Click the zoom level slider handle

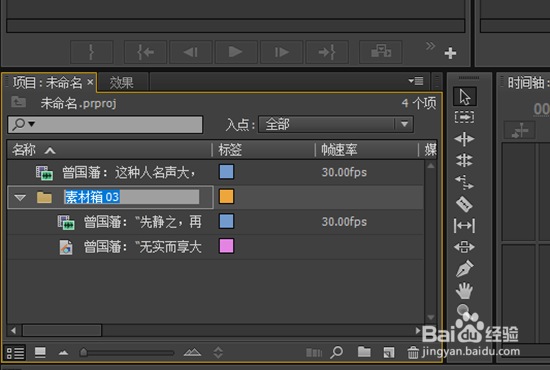[83, 352]
